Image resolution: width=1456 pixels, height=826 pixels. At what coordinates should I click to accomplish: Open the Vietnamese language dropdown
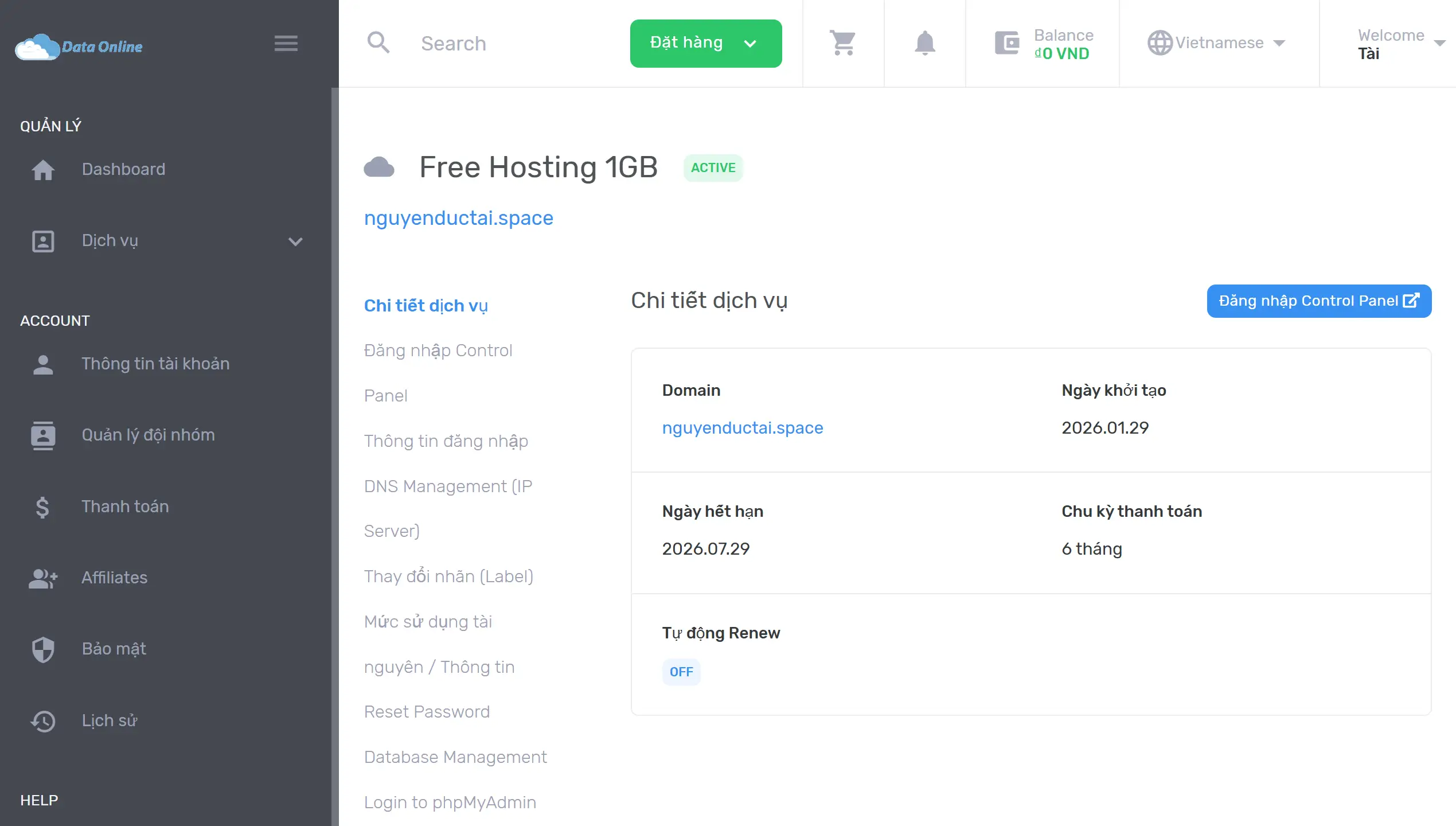coord(1216,43)
